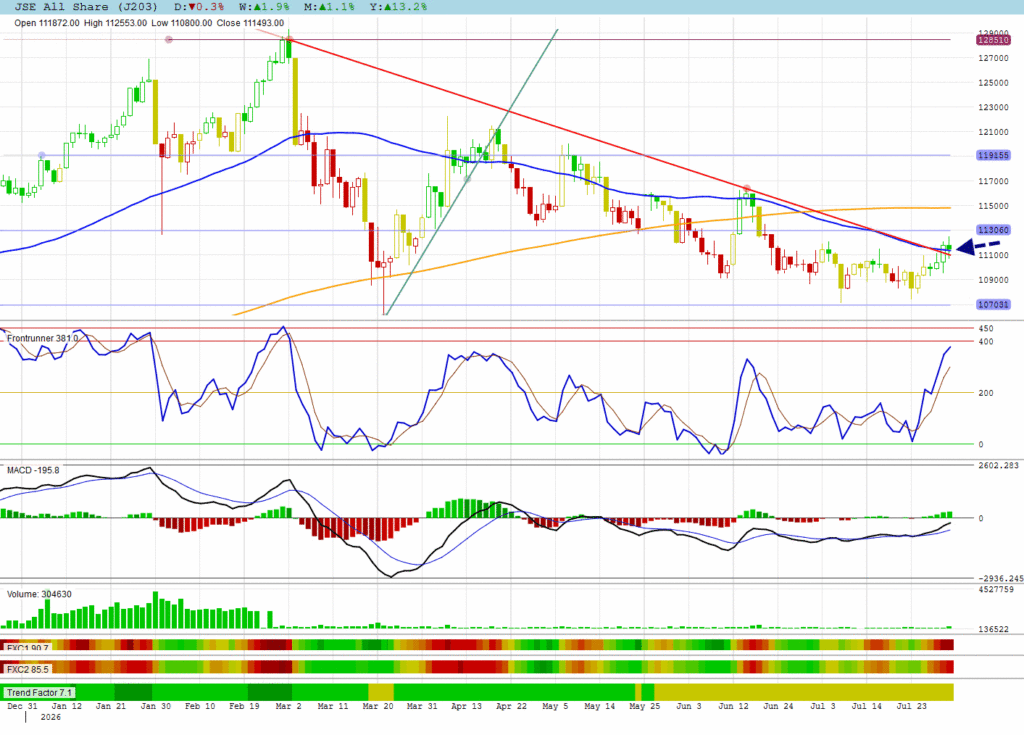The image size is (1024, 735).
Task: Click the 125000 price axis label
Action: (x=993, y=83)
